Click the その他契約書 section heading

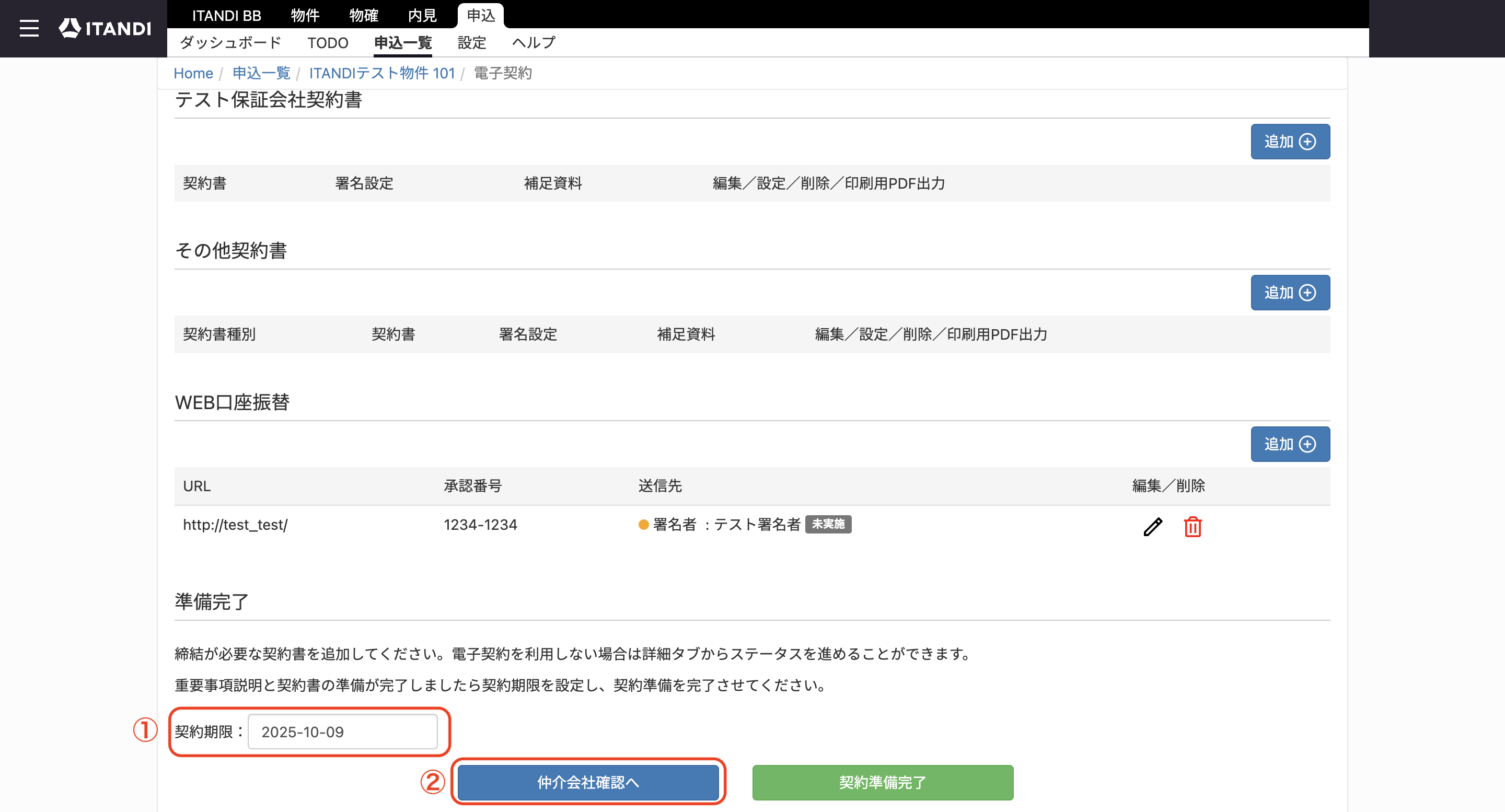[x=231, y=251]
